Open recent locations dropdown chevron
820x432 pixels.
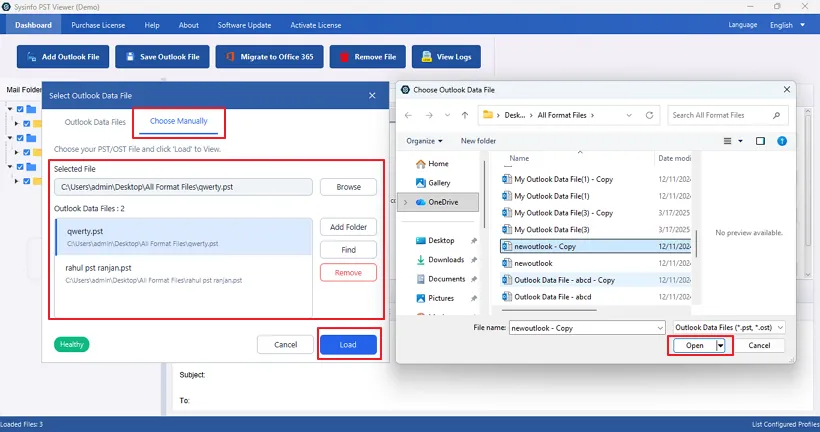(x=447, y=115)
